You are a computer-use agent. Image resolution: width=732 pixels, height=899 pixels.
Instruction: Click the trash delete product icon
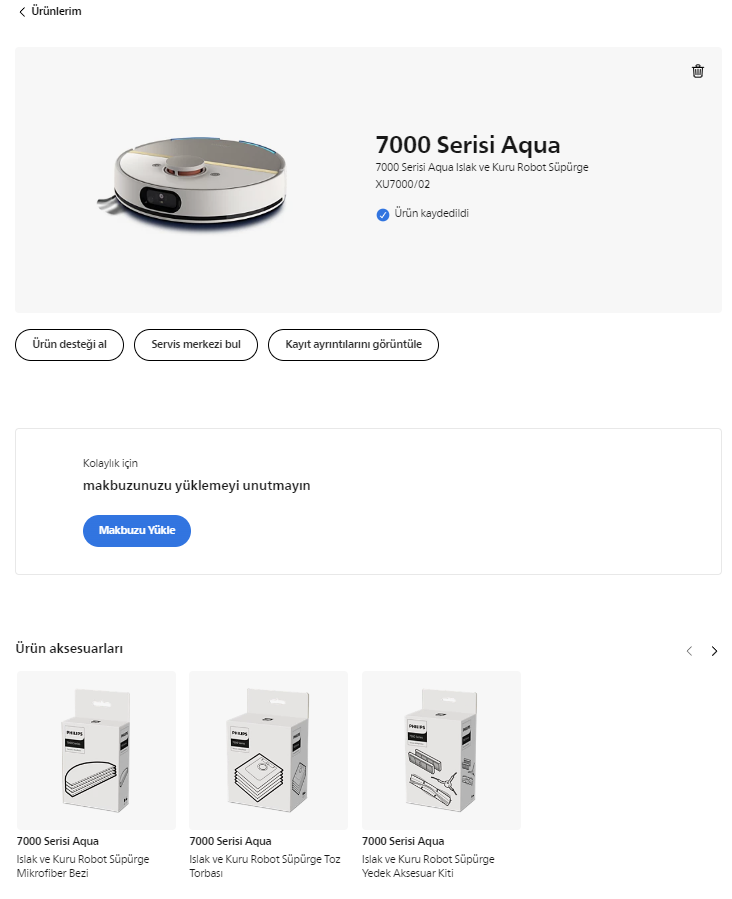point(698,71)
